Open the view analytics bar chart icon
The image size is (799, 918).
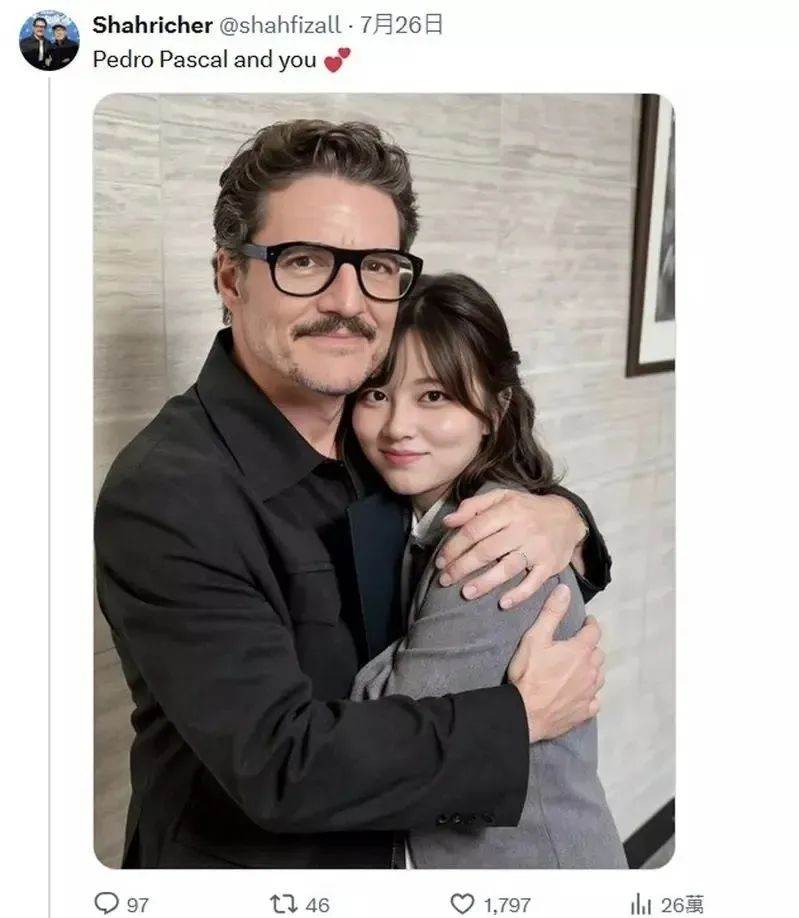click(642, 903)
